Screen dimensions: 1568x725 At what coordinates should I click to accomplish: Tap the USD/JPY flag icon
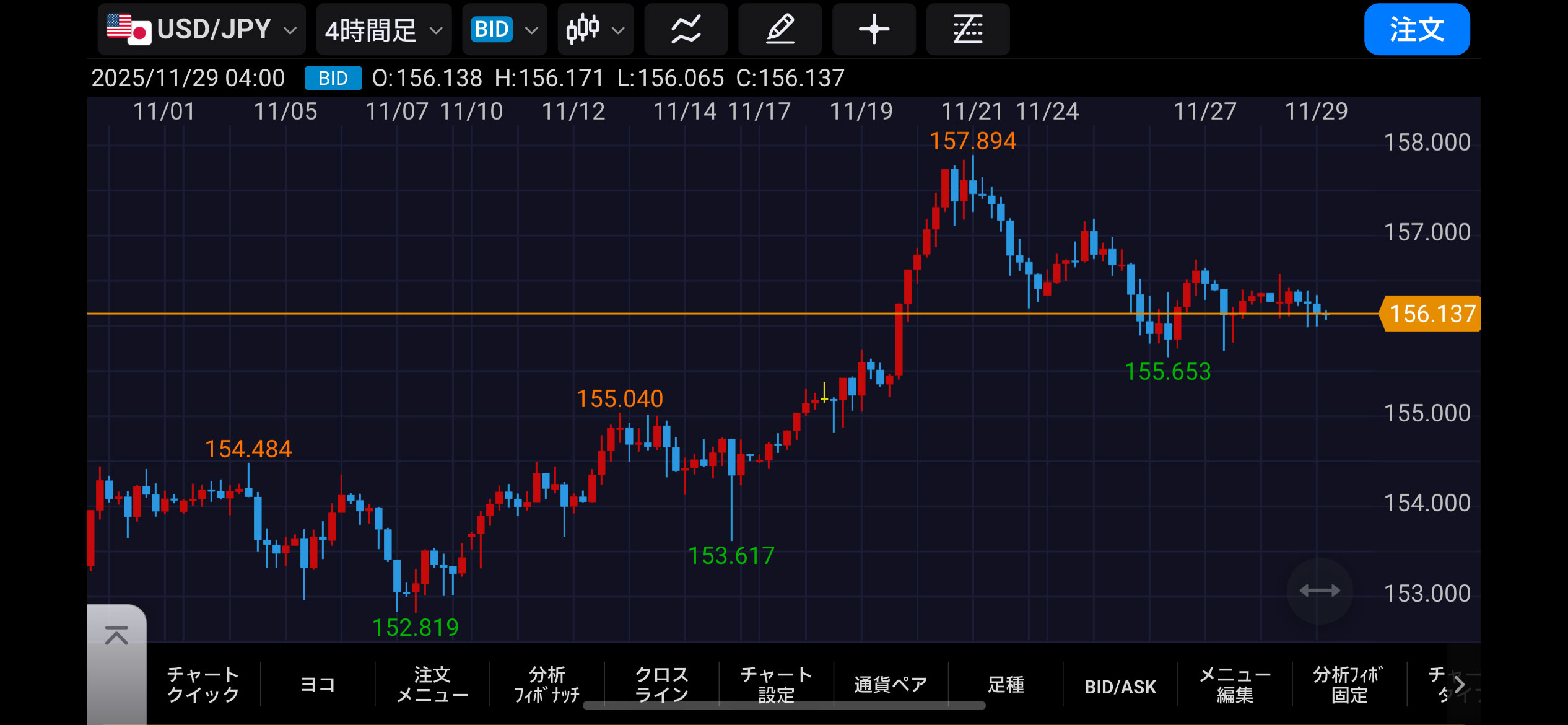[x=128, y=29]
